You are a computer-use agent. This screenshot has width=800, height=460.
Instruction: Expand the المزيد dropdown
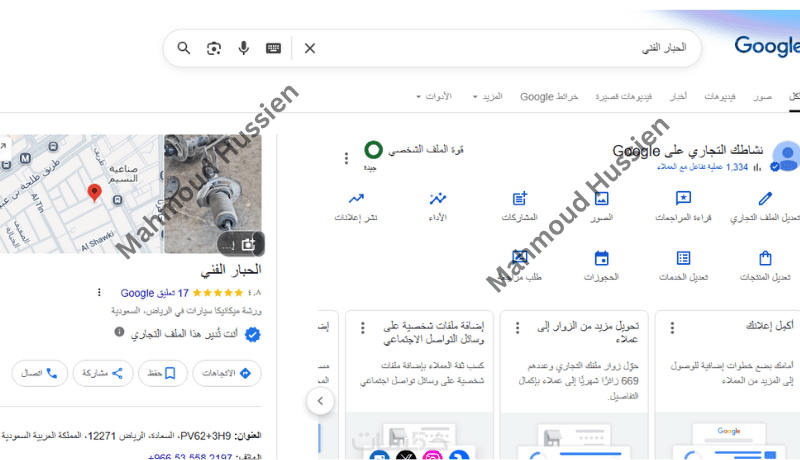point(488,96)
